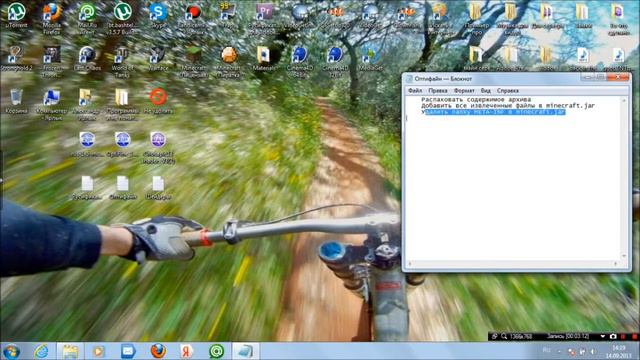
Task: Launch Mozilla Firefox from the desktop shortcut
Action: 52,17
